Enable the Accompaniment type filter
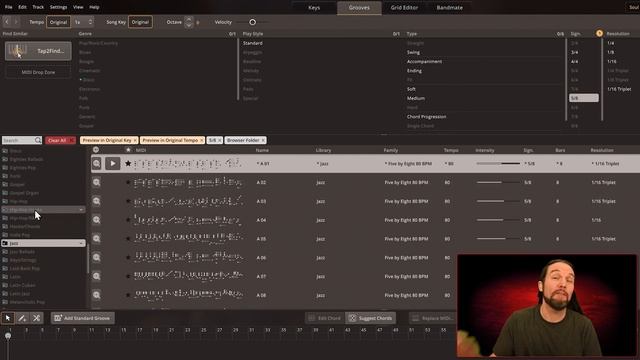640x360 pixels. pyautogui.click(x=424, y=62)
